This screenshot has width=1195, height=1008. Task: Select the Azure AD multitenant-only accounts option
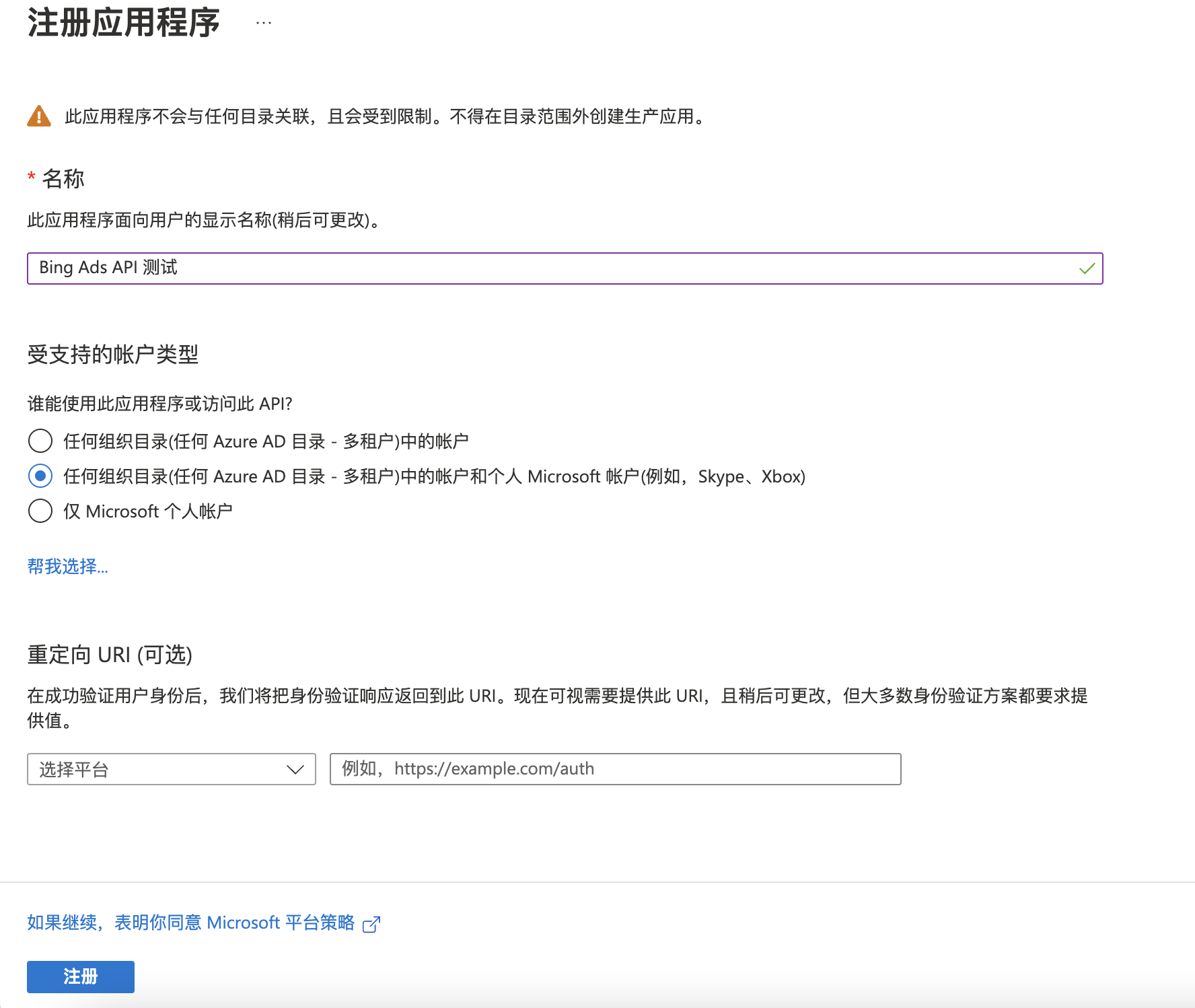point(40,441)
